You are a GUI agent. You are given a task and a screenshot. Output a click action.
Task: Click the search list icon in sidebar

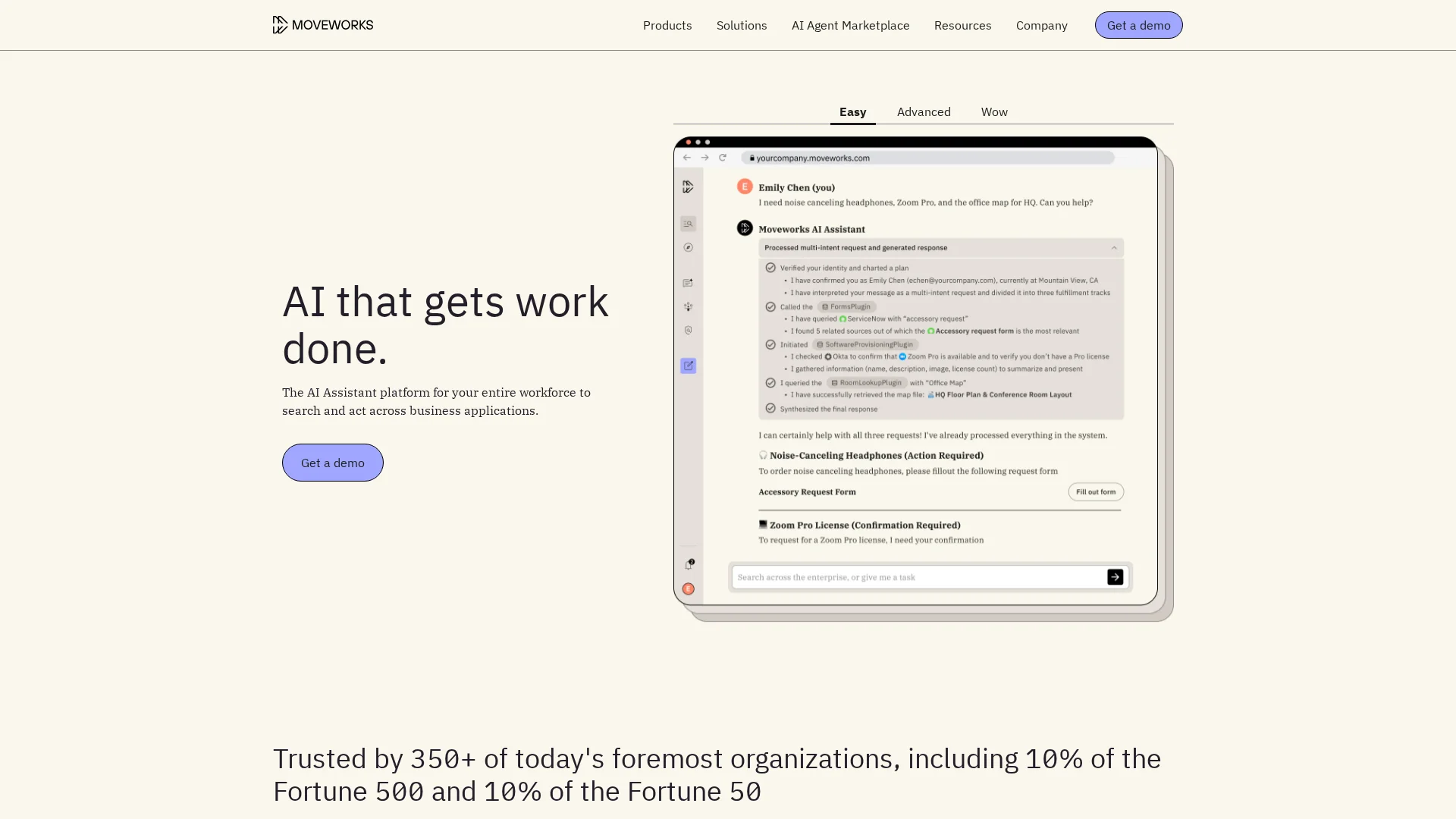(x=688, y=224)
